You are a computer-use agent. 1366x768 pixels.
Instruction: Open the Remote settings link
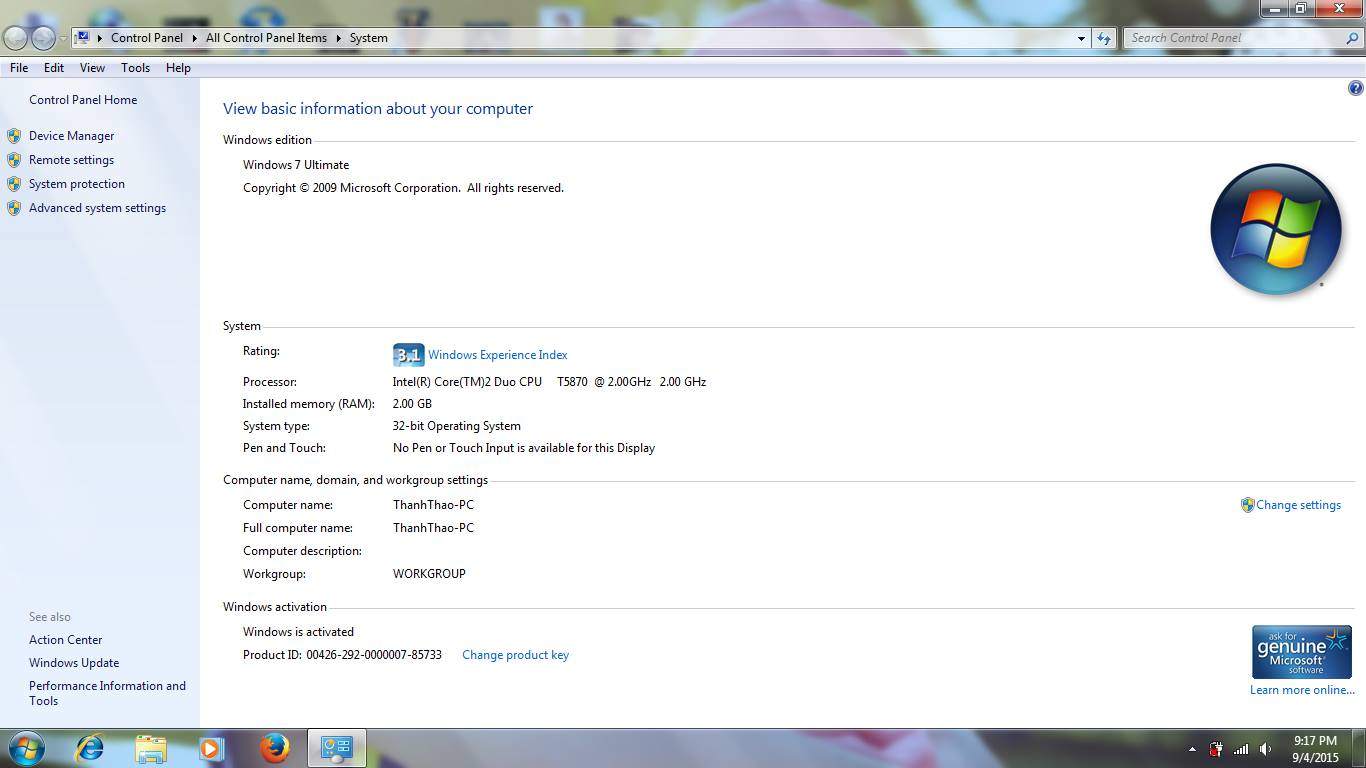point(71,160)
